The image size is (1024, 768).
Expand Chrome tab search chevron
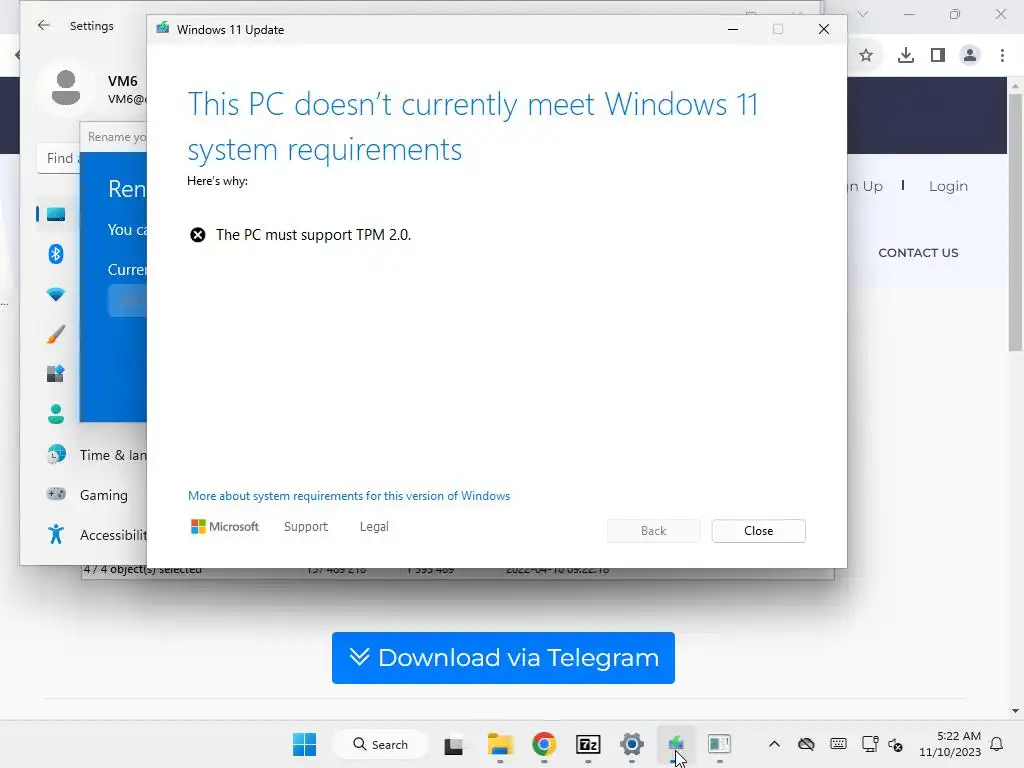(863, 14)
